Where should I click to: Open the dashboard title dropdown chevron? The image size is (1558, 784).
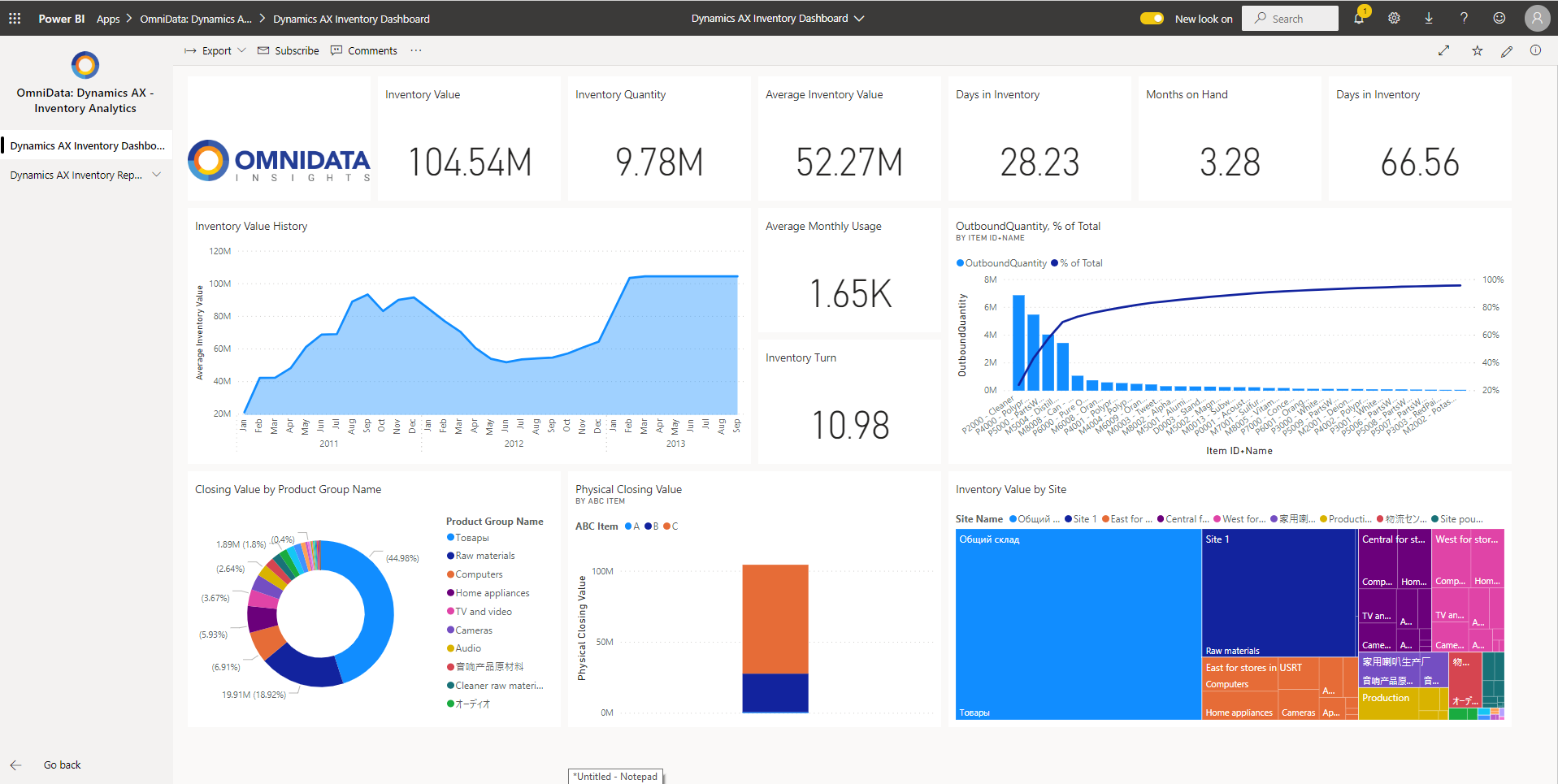(x=859, y=18)
